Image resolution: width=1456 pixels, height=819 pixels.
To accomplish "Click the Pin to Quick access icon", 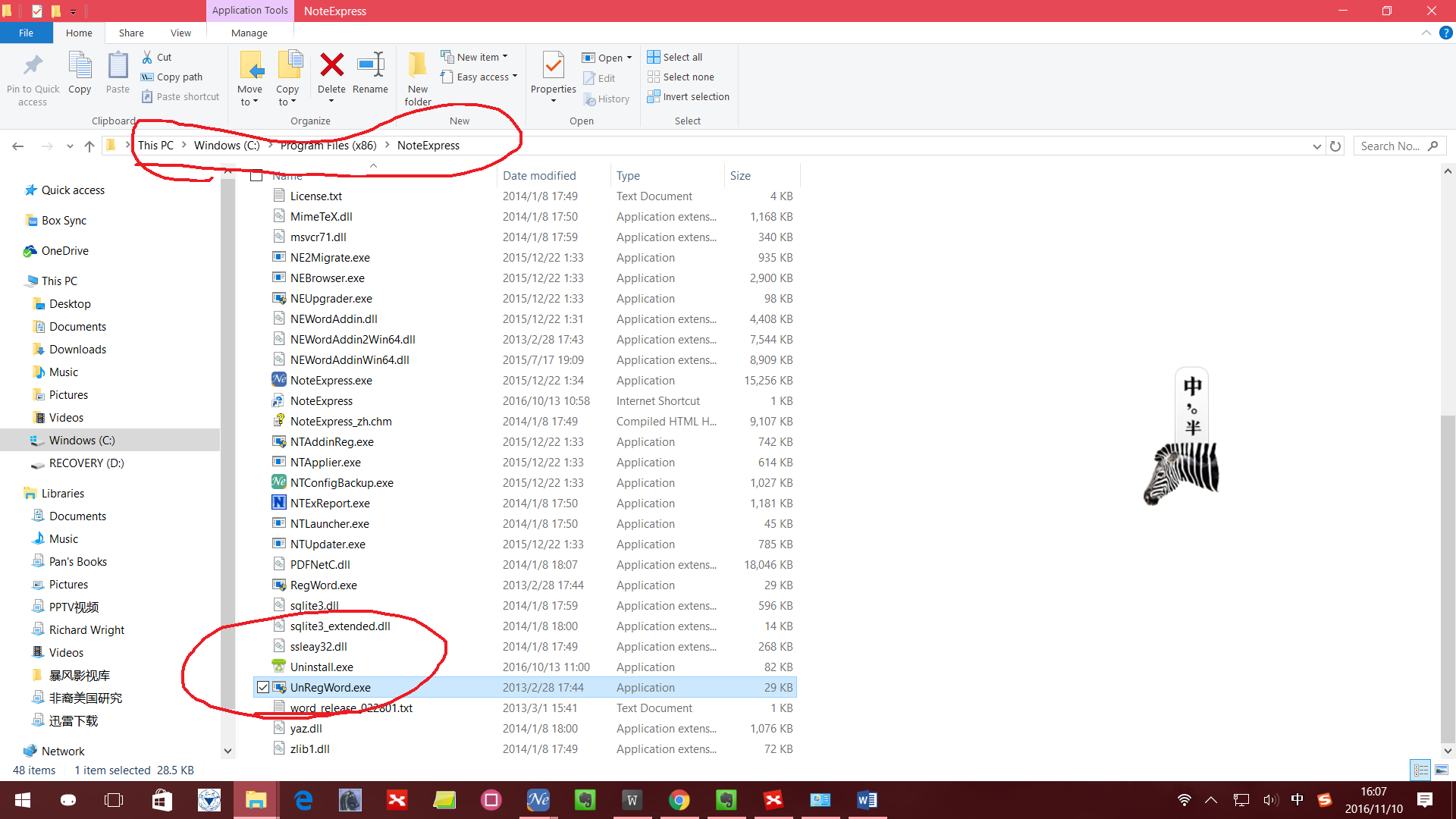I will point(33,66).
